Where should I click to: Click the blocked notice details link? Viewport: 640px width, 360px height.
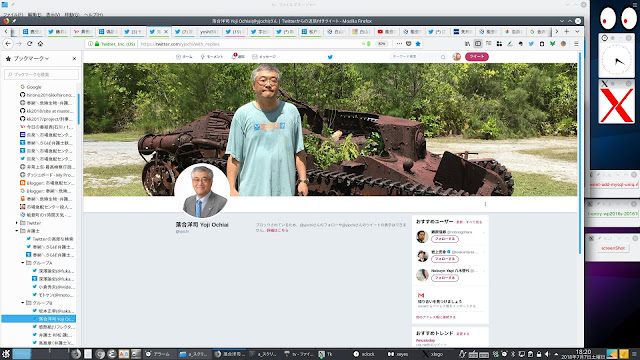click(x=277, y=231)
